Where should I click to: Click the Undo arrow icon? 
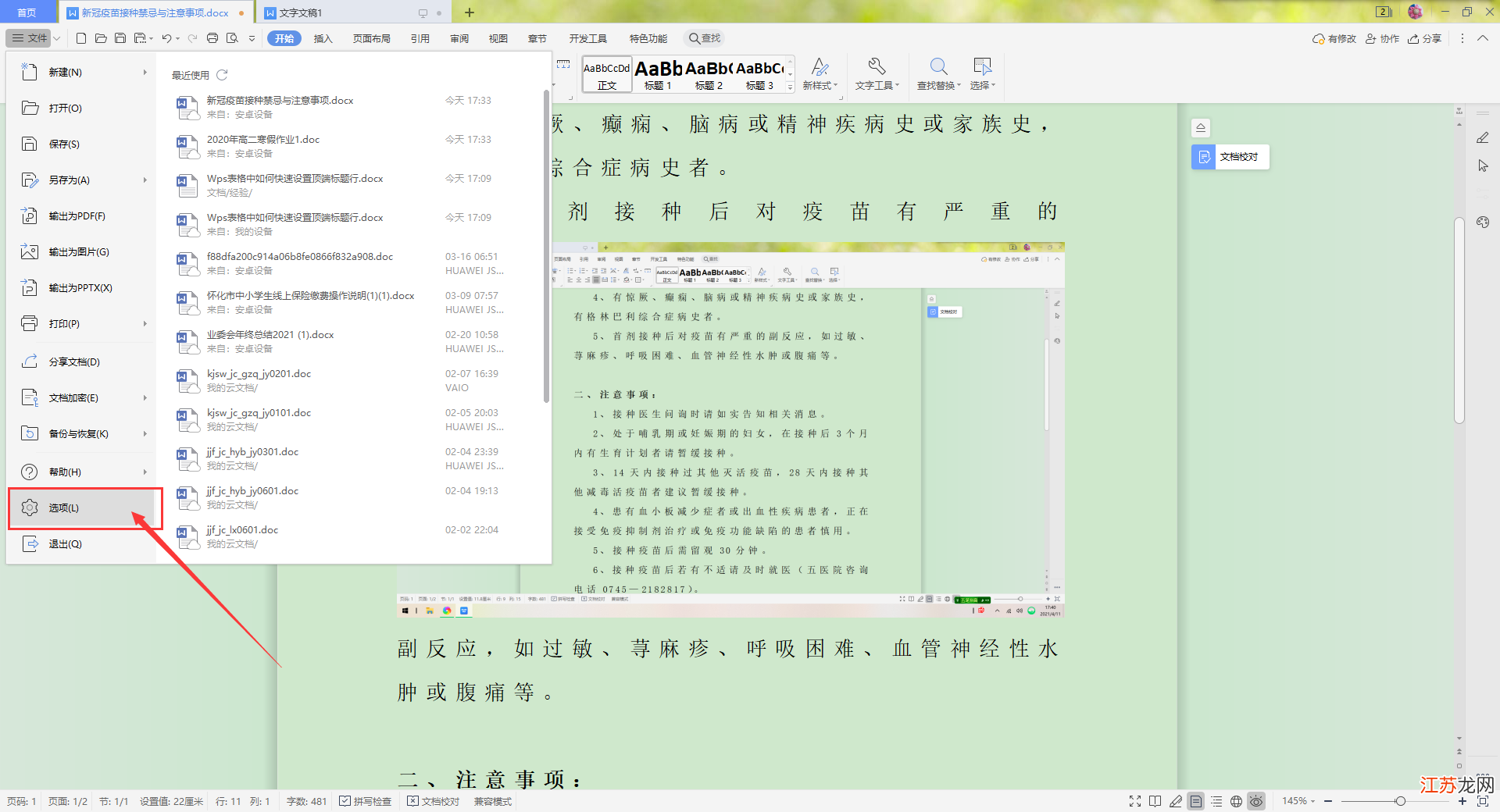point(166,38)
